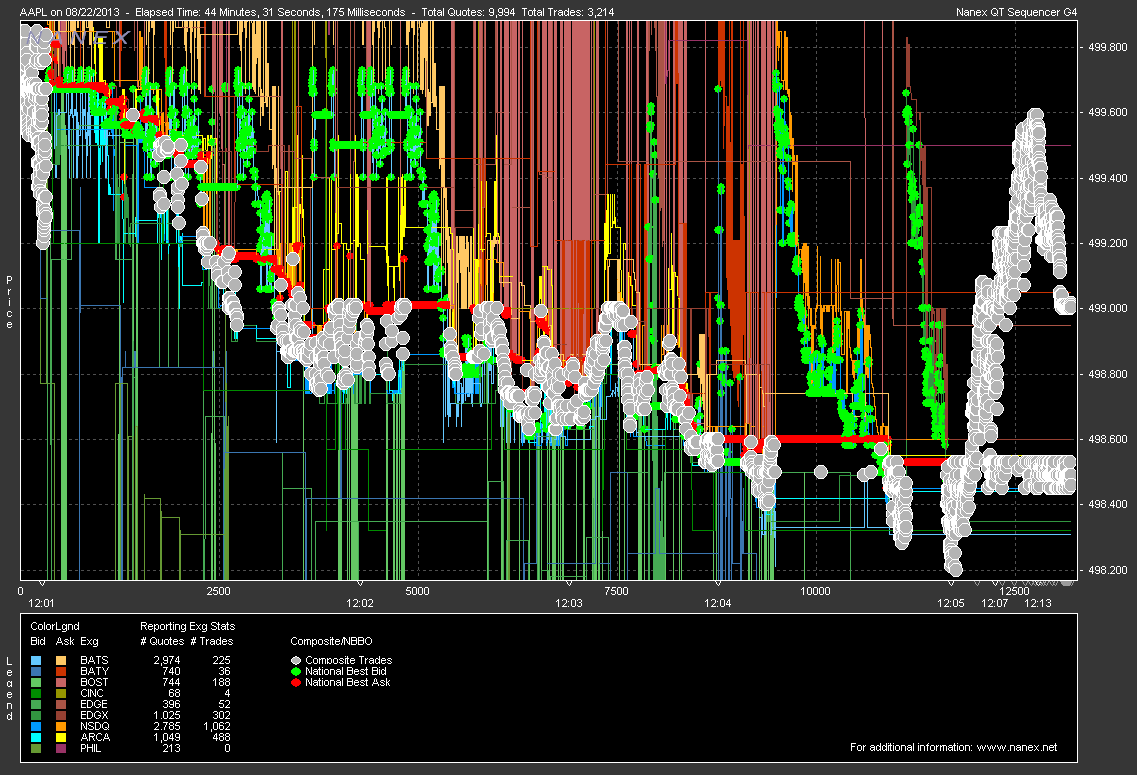The width and height of the screenshot is (1137, 775).
Task: Click the red National Best Ask marker
Action: (x=296, y=682)
